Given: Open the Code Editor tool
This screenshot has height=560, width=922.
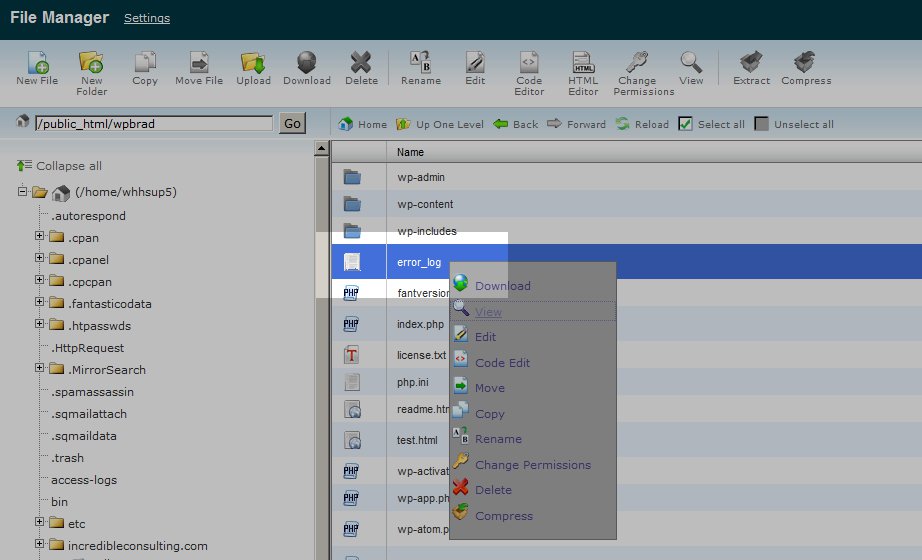Looking at the screenshot, I should 529,64.
